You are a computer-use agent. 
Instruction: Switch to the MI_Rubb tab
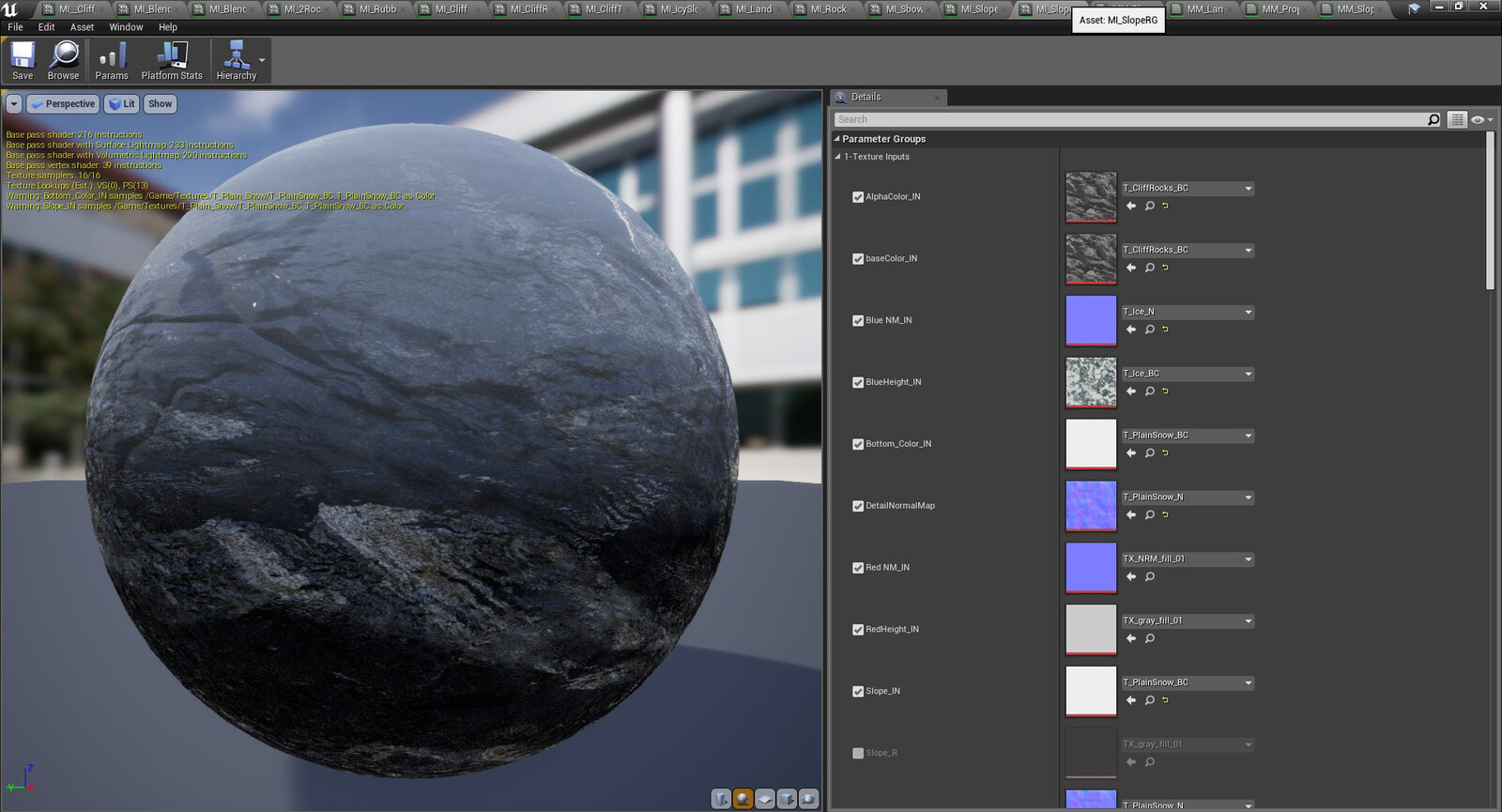pyautogui.click(x=377, y=9)
